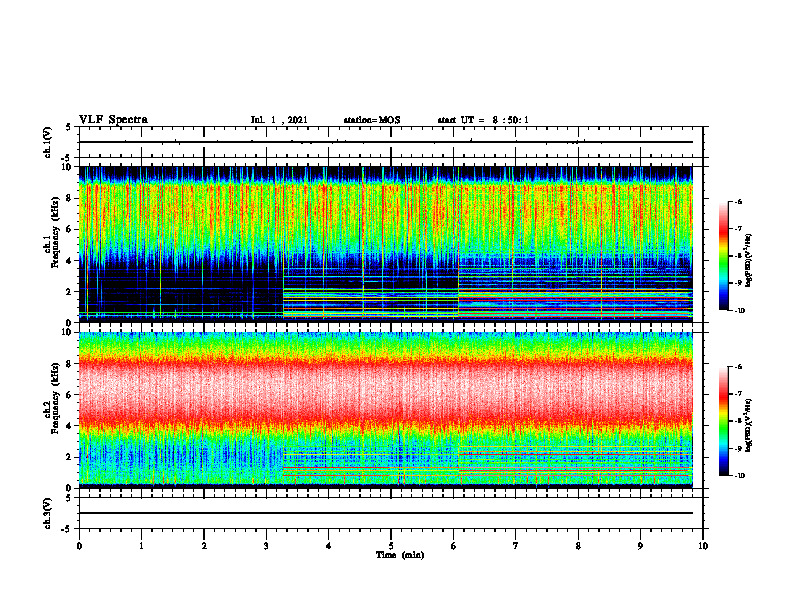The width and height of the screenshot is (792, 612).
Task: Click the "2" kHz tick on ch.2 frequency axis
Action: coord(70,457)
